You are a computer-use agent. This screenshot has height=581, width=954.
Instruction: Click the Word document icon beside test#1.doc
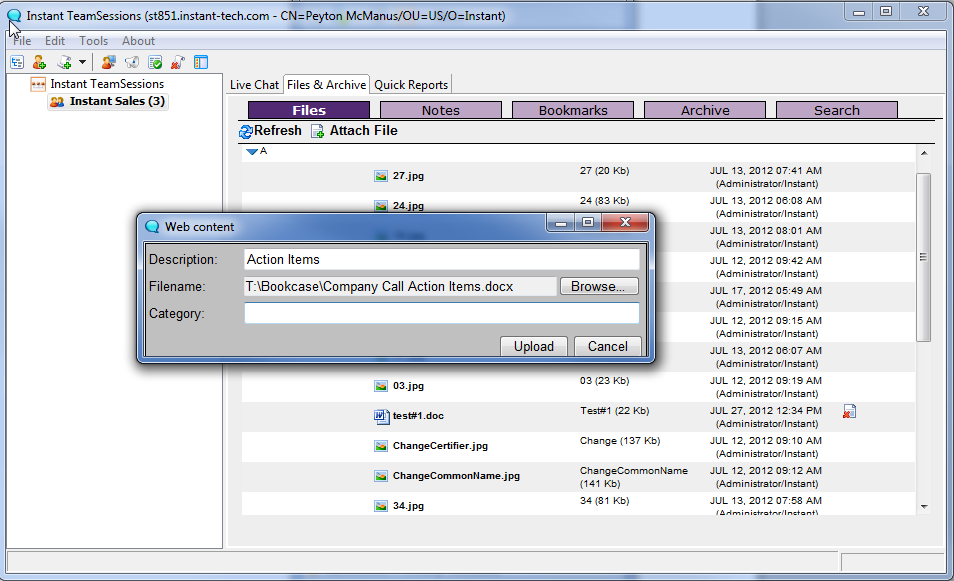pyautogui.click(x=381, y=416)
